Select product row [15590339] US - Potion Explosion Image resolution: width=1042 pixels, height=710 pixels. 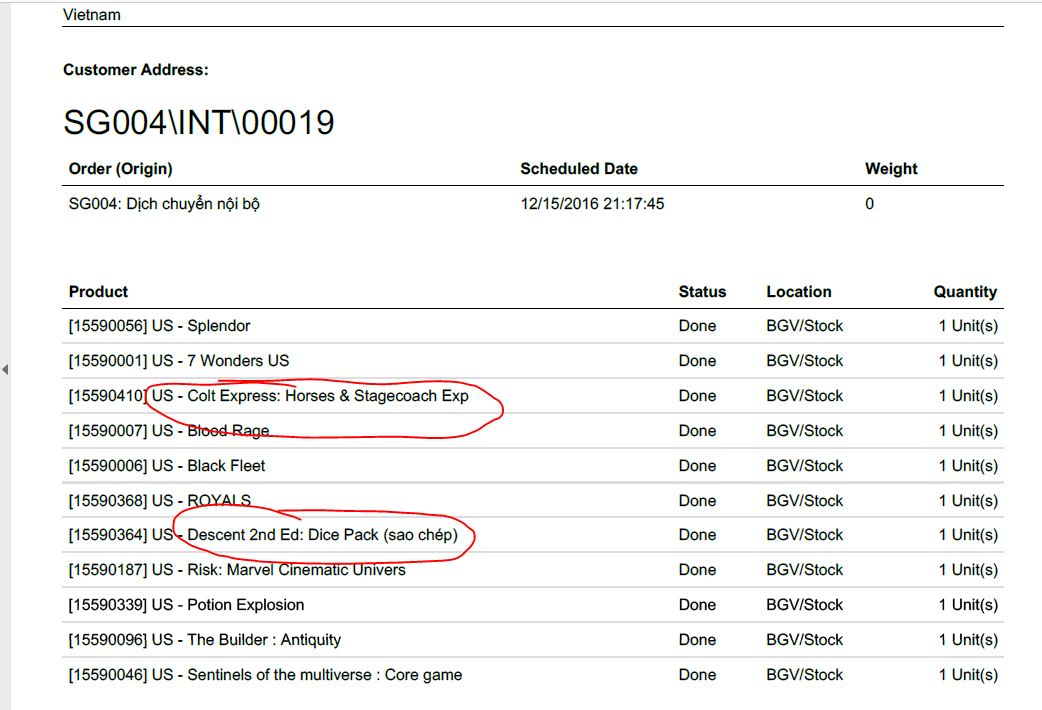pyautogui.click(x=533, y=605)
